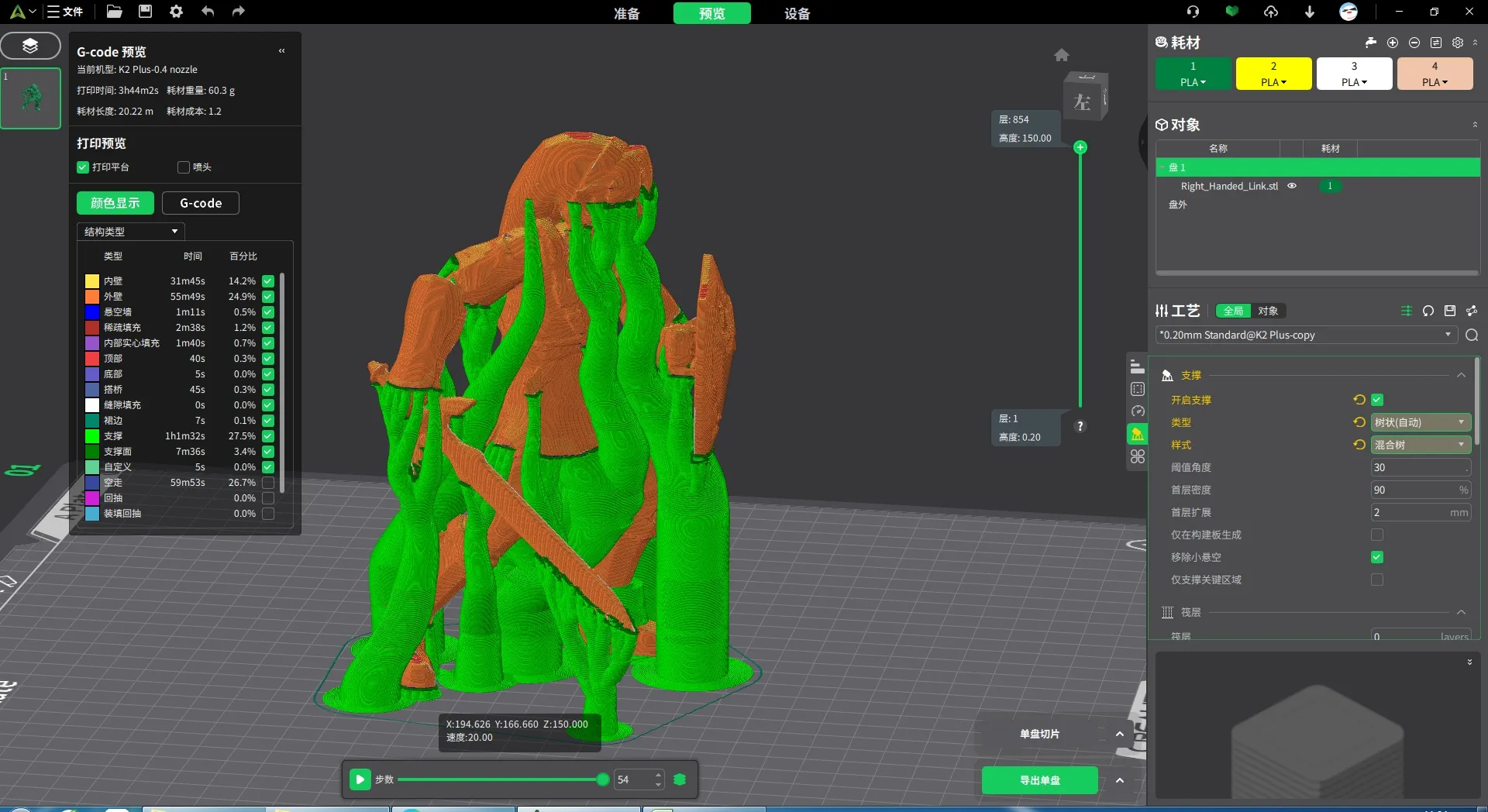Redo the last action
This screenshot has width=1488, height=812.
(239, 12)
